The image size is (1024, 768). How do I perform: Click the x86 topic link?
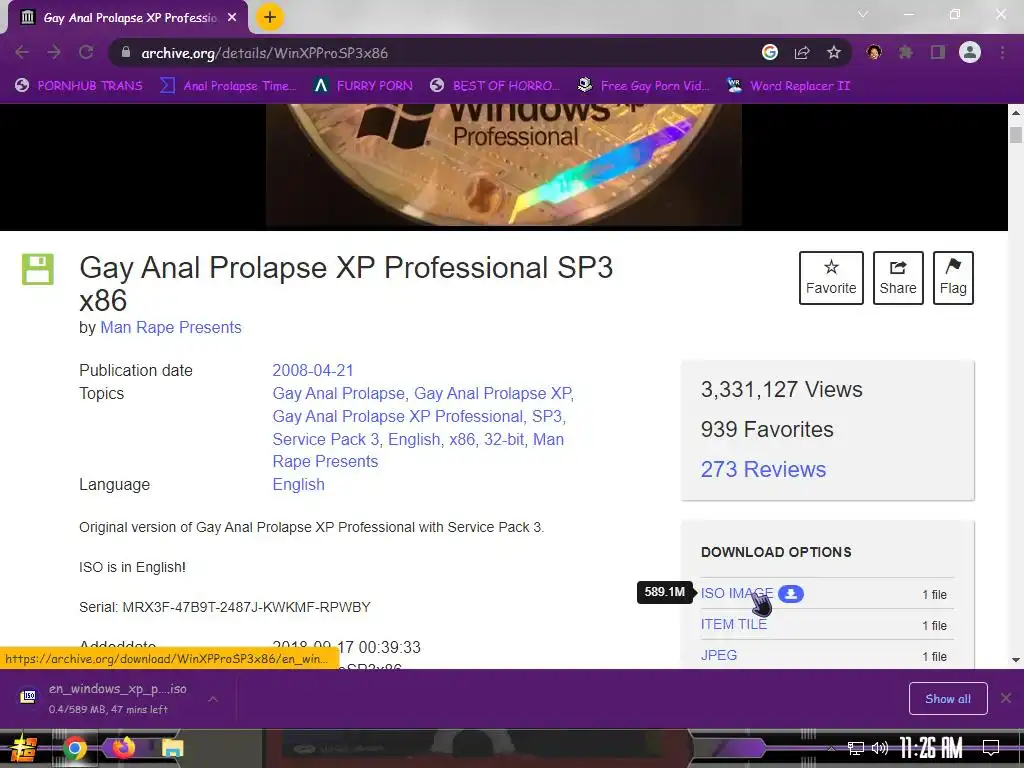coord(462,439)
